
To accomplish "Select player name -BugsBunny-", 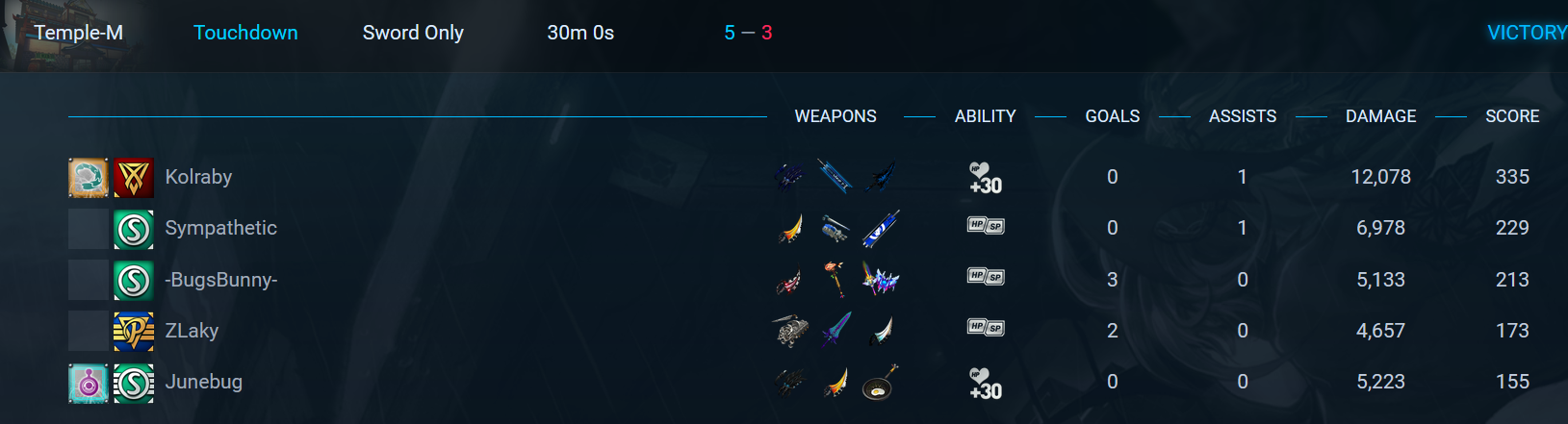I will (x=221, y=280).
